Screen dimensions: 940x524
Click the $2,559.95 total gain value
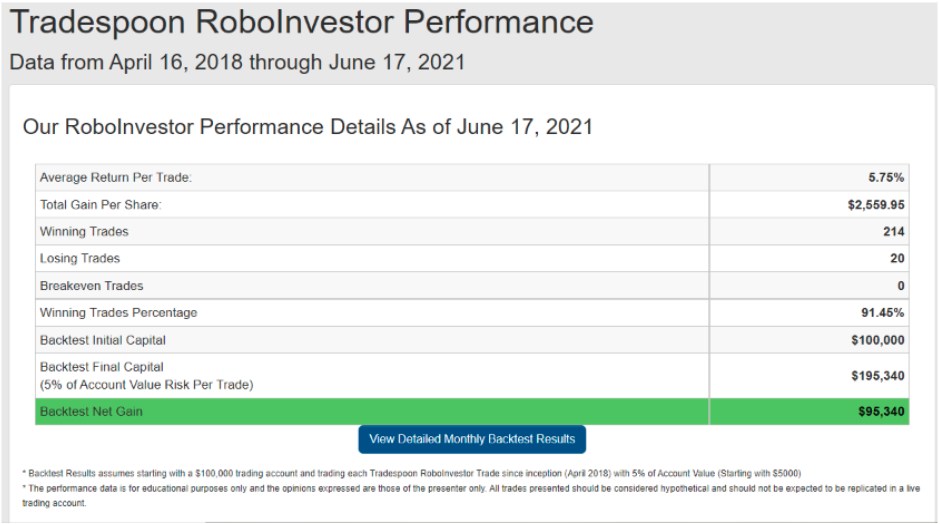(876, 205)
